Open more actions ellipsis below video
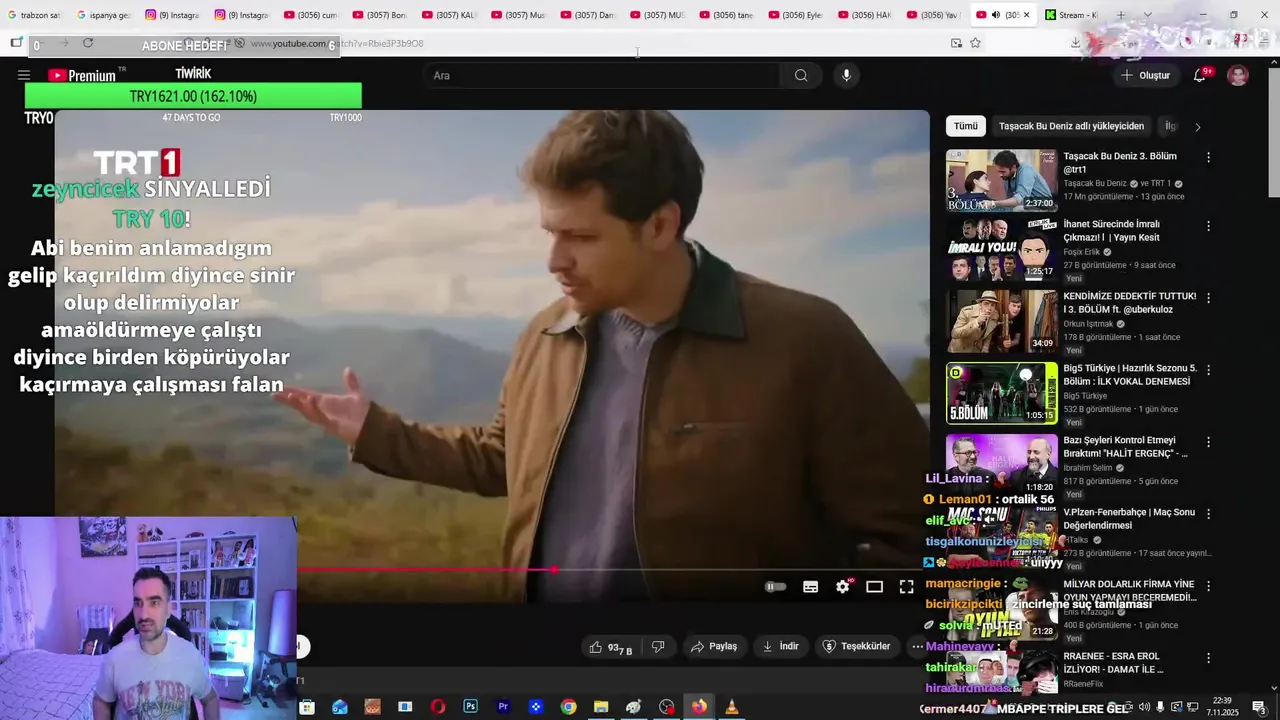 917,647
